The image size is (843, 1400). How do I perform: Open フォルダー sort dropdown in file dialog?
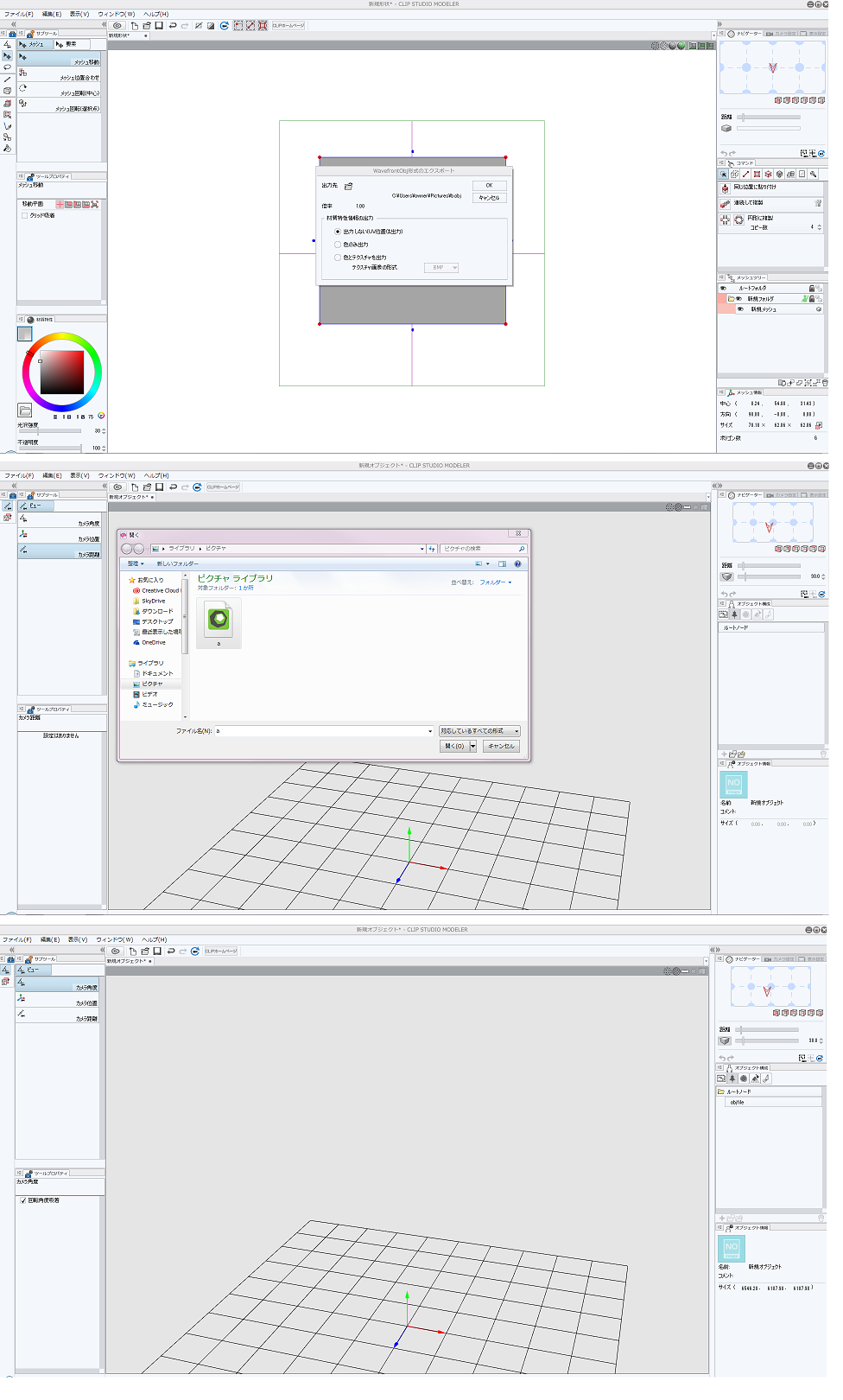(x=496, y=582)
